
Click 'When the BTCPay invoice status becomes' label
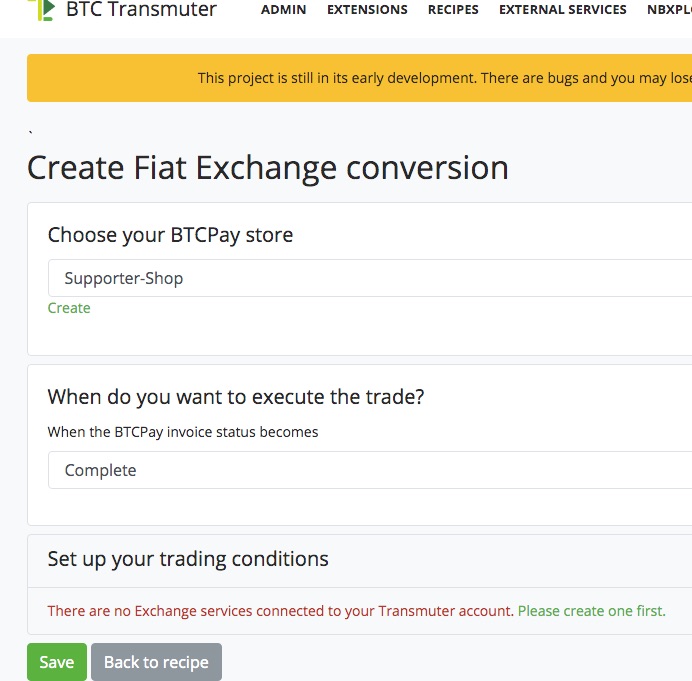click(x=183, y=432)
